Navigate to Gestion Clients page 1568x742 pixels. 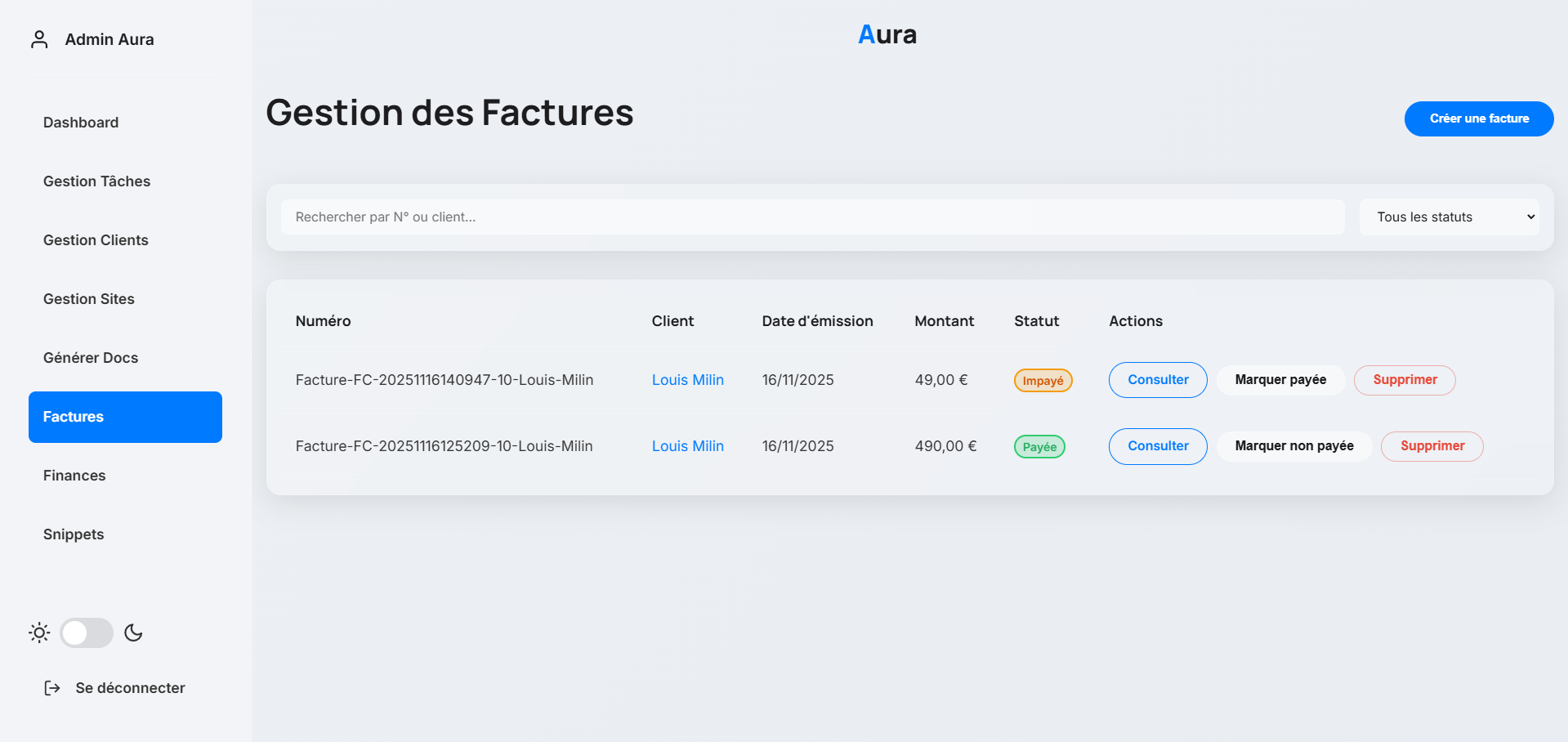click(x=96, y=240)
